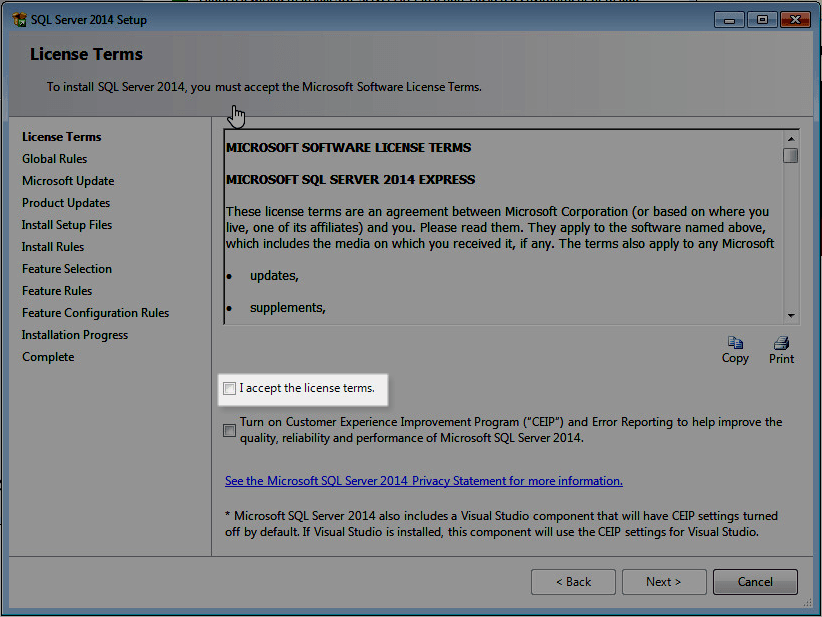Print the license terms using the Print icon
This screenshot has width=822, height=617.
tap(780, 344)
